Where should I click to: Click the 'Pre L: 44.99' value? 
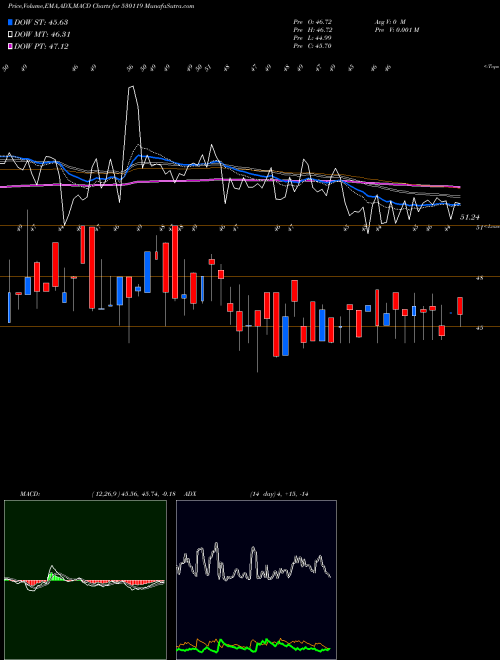312,38
